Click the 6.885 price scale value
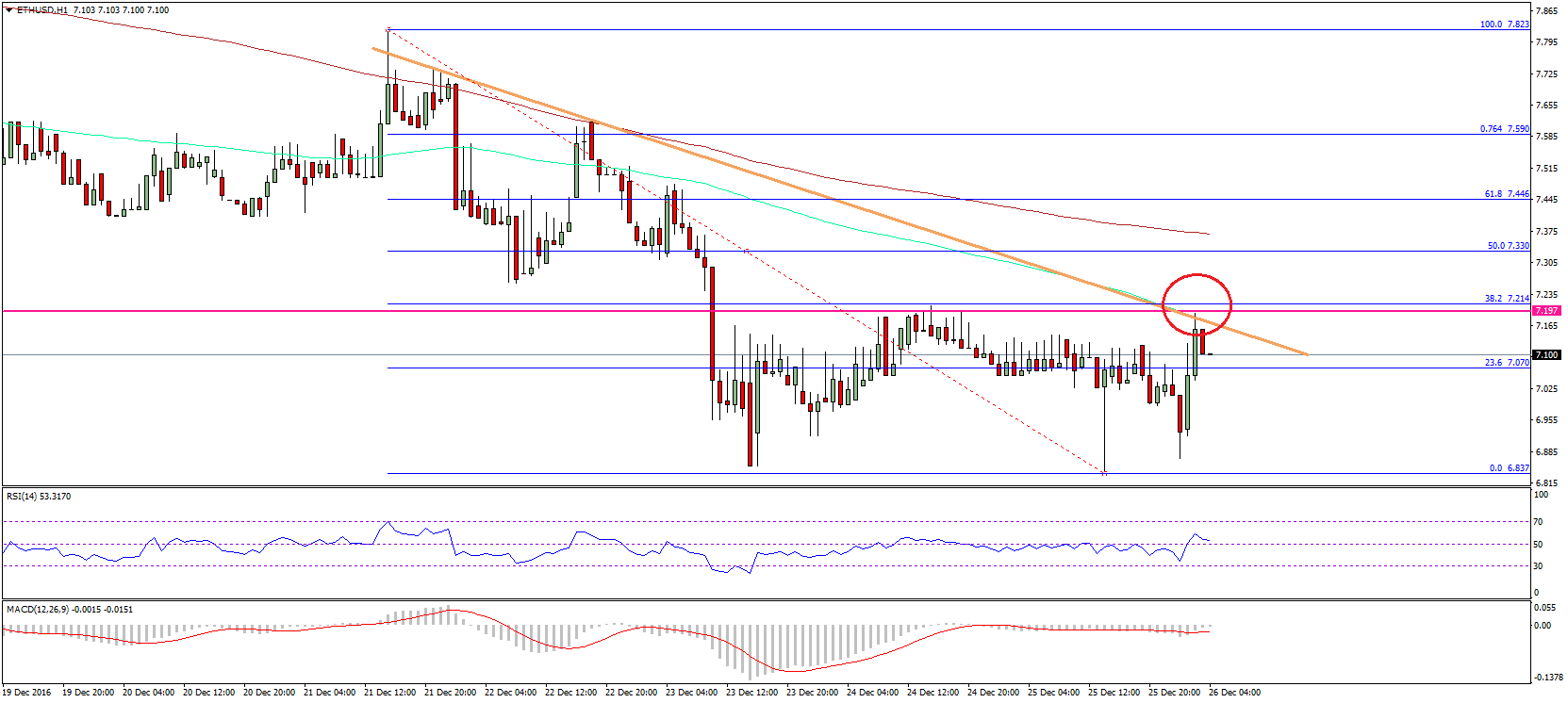1568x703 pixels. (1546, 452)
